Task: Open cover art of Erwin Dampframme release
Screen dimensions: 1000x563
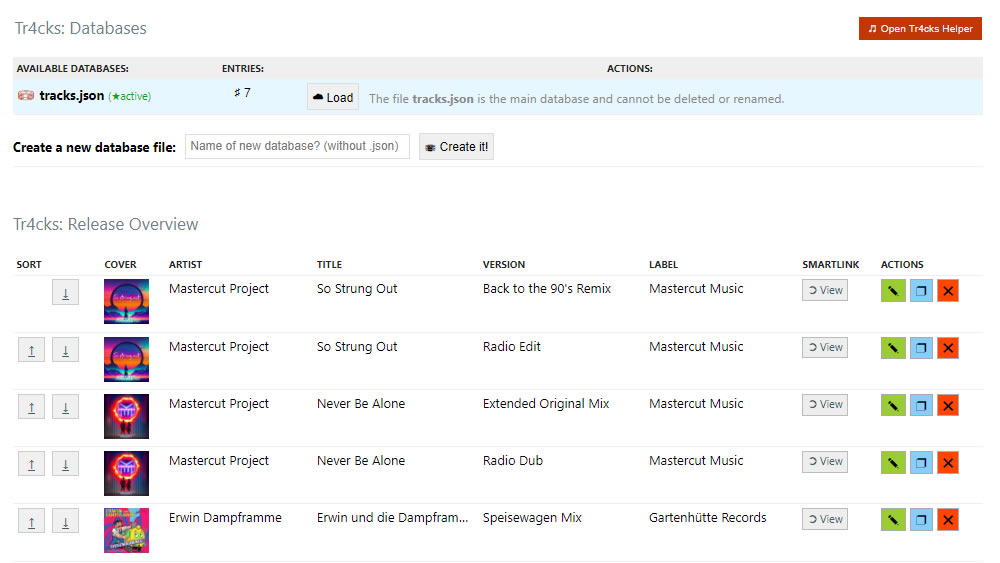Action: point(126,530)
